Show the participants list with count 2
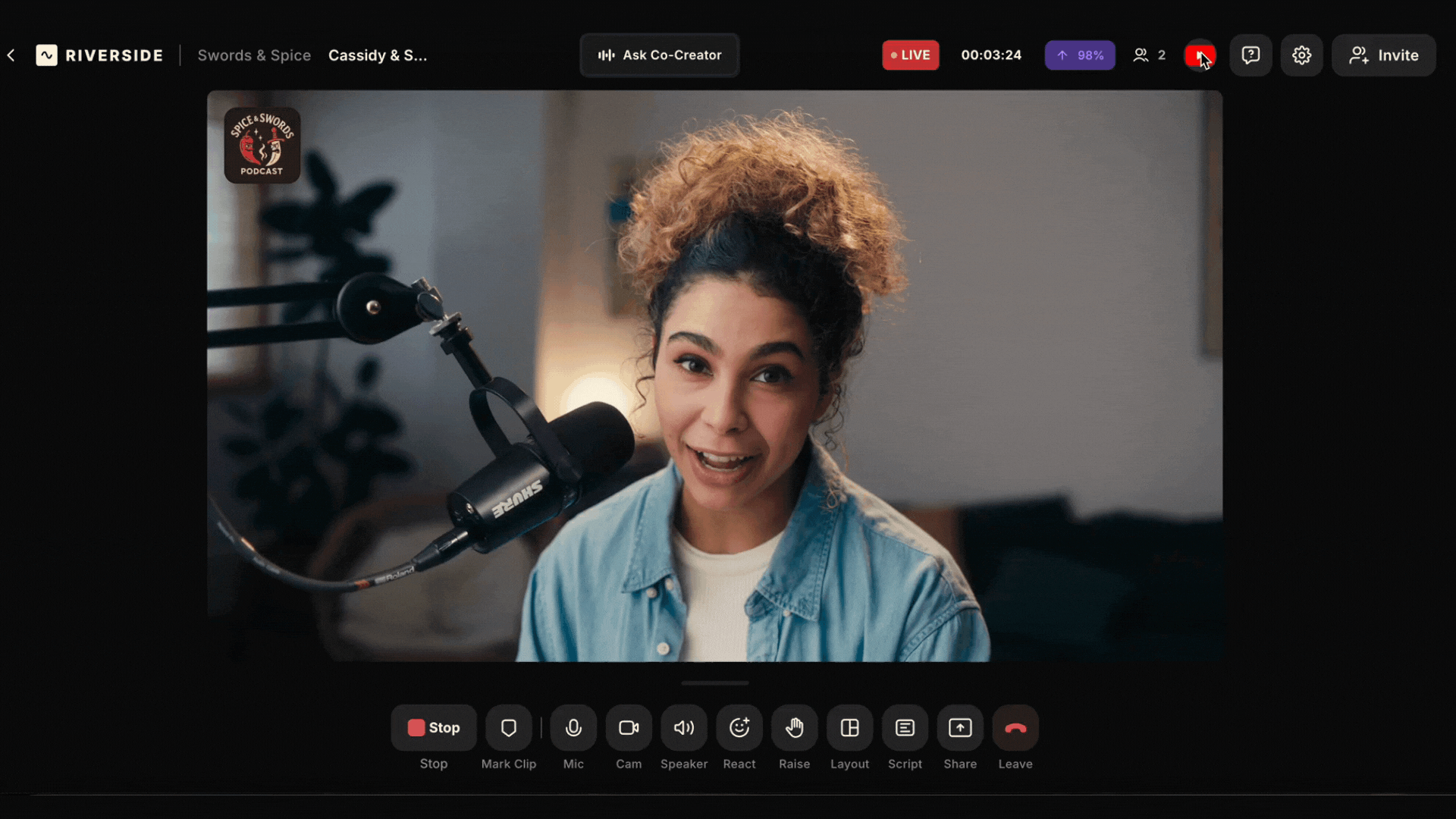The width and height of the screenshot is (1456, 819). pyautogui.click(x=1149, y=55)
